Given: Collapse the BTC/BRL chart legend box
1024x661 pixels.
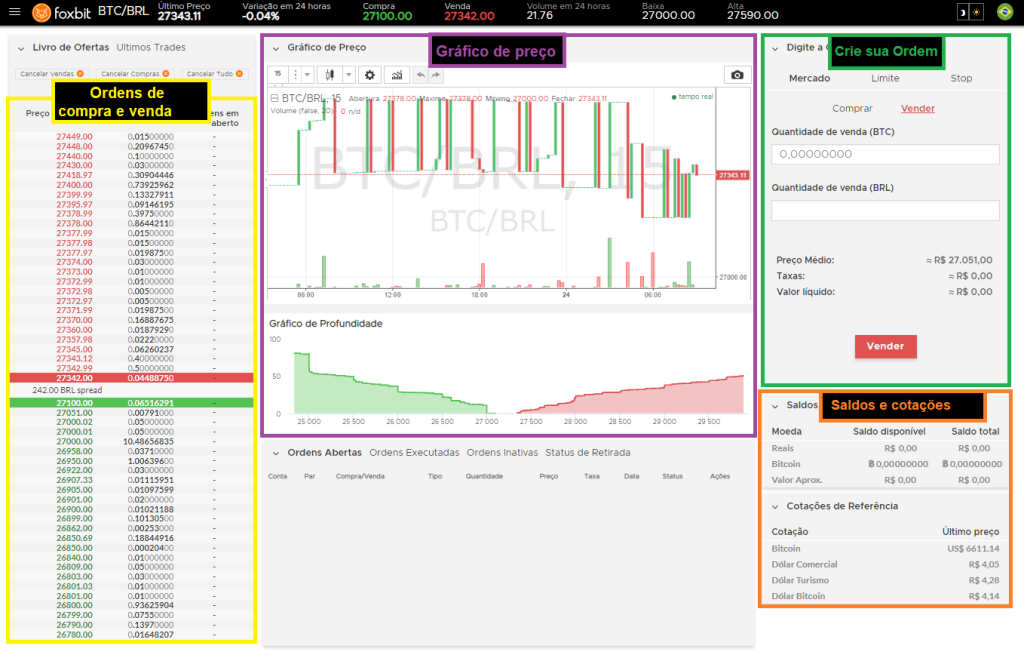Looking at the screenshot, I should (274, 98).
